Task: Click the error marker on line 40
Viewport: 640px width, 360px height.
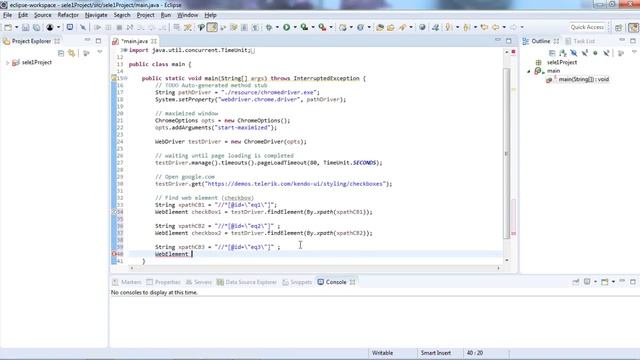Action: tap(114, 254)
